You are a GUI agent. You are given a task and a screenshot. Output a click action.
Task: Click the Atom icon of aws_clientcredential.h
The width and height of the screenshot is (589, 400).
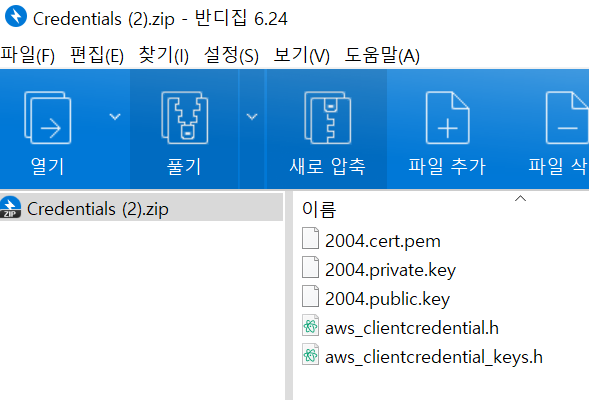click(x=311, y=325)
